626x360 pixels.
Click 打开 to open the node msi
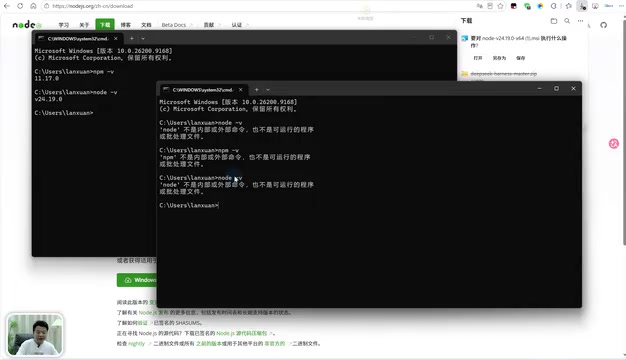[478, 58]
